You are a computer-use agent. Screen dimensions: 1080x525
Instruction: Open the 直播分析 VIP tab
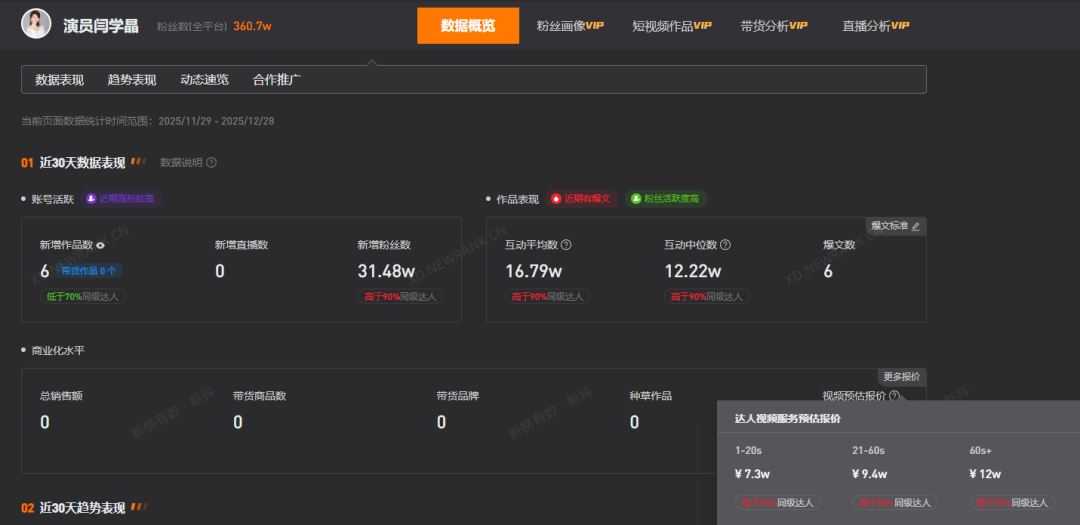876,26
